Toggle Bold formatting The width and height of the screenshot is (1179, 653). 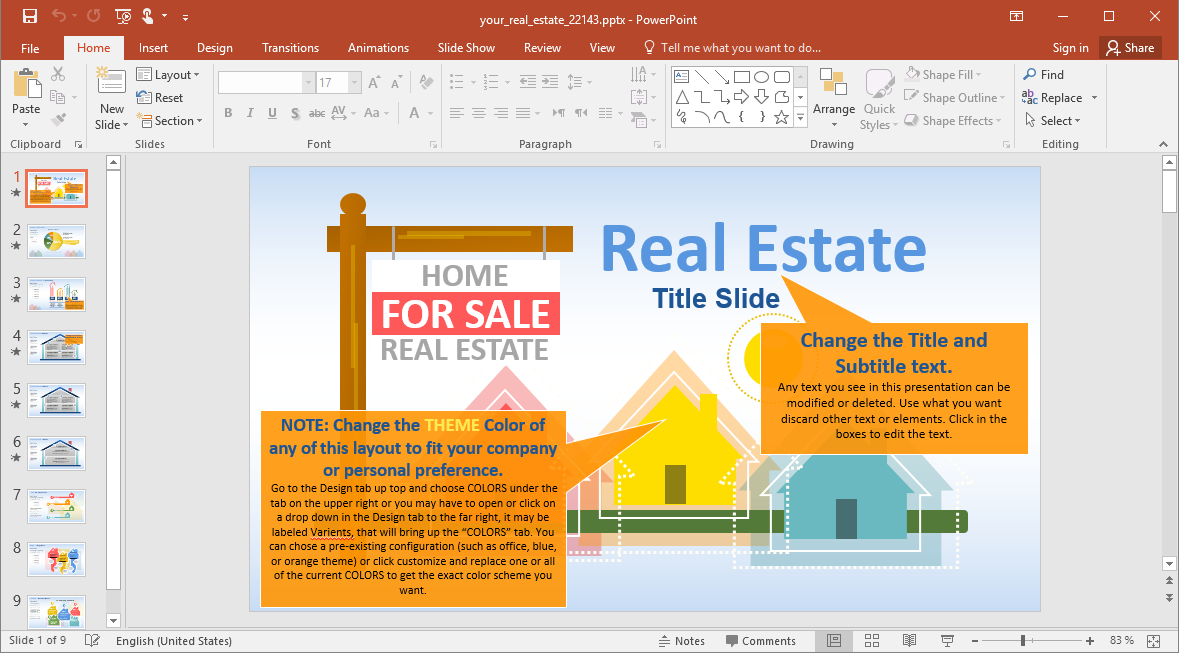[x=228, y=113]
